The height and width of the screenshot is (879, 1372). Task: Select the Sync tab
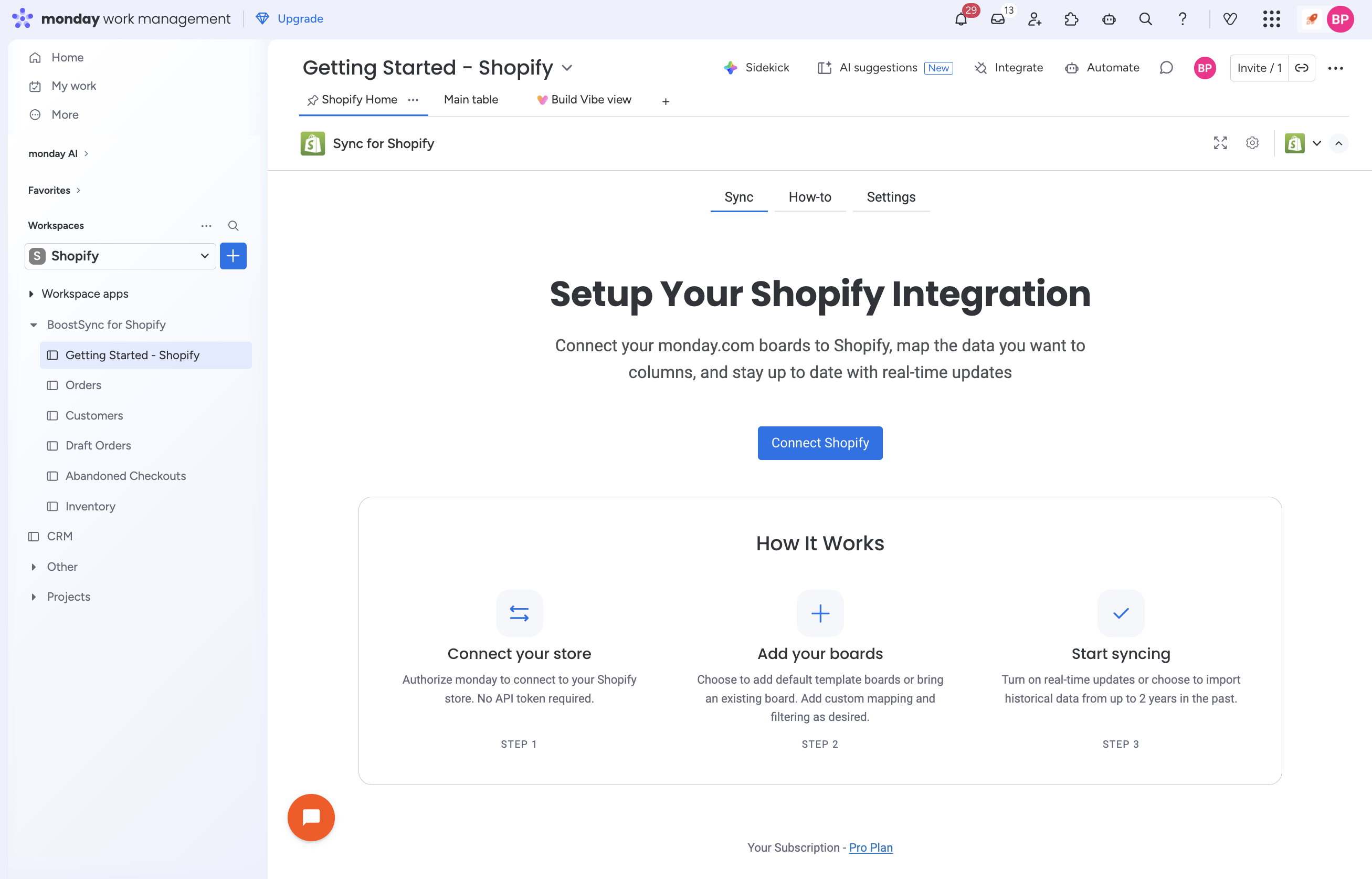click(x=739, y=197)
